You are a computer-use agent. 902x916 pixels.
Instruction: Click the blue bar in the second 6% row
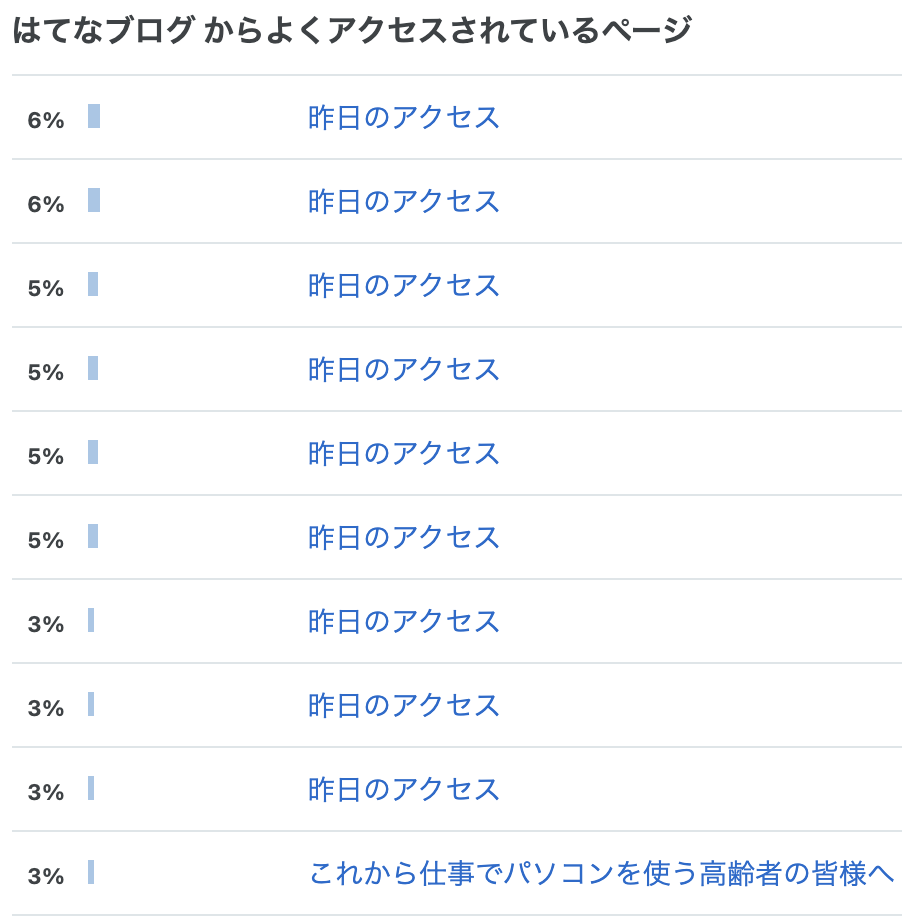94,200
